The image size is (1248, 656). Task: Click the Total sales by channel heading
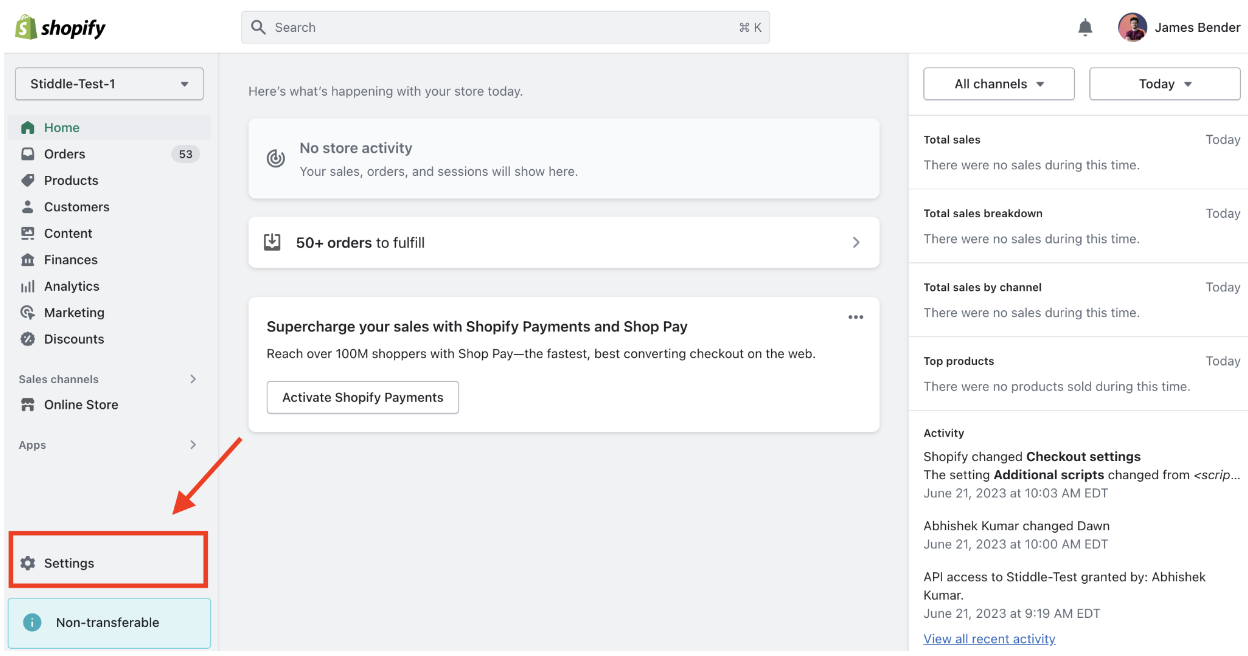coord(982,287)
